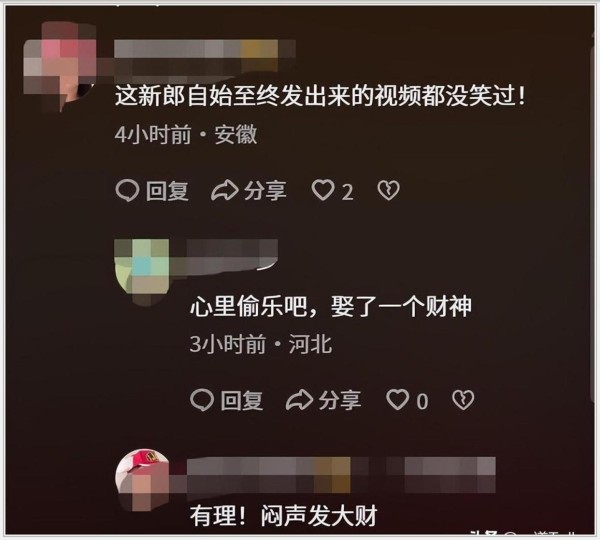Like the Anhui comment with the heart icon
600x540 pixels.
tap(323, 190)
